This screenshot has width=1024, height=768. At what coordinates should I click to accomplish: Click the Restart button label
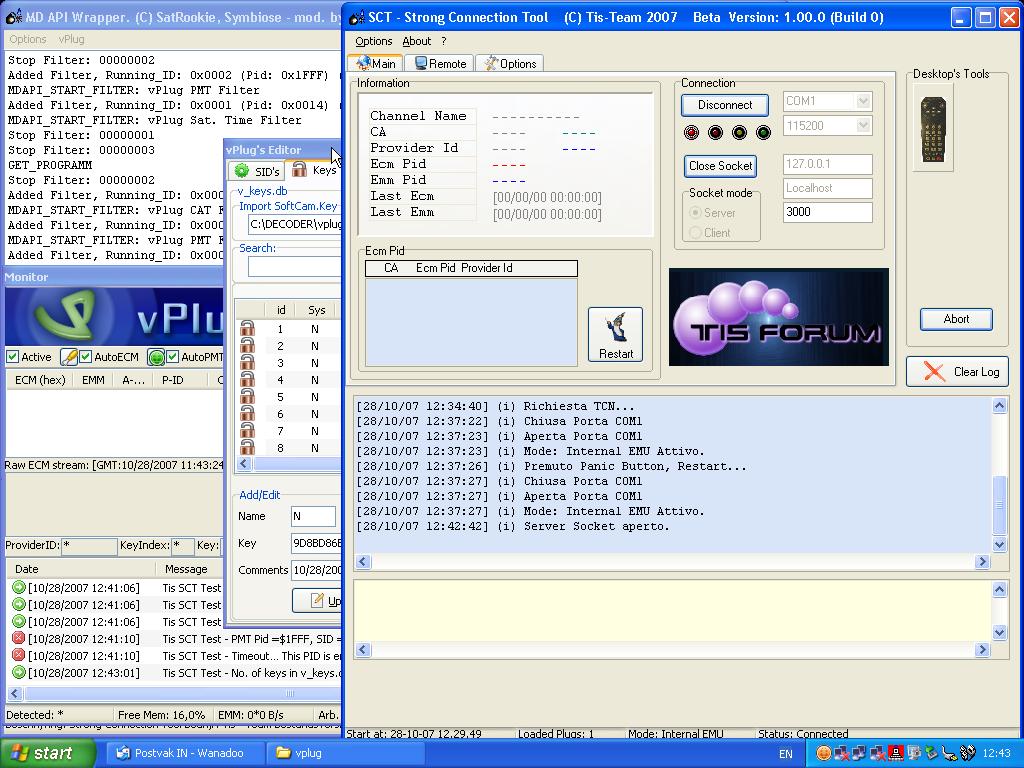(616, 354)
